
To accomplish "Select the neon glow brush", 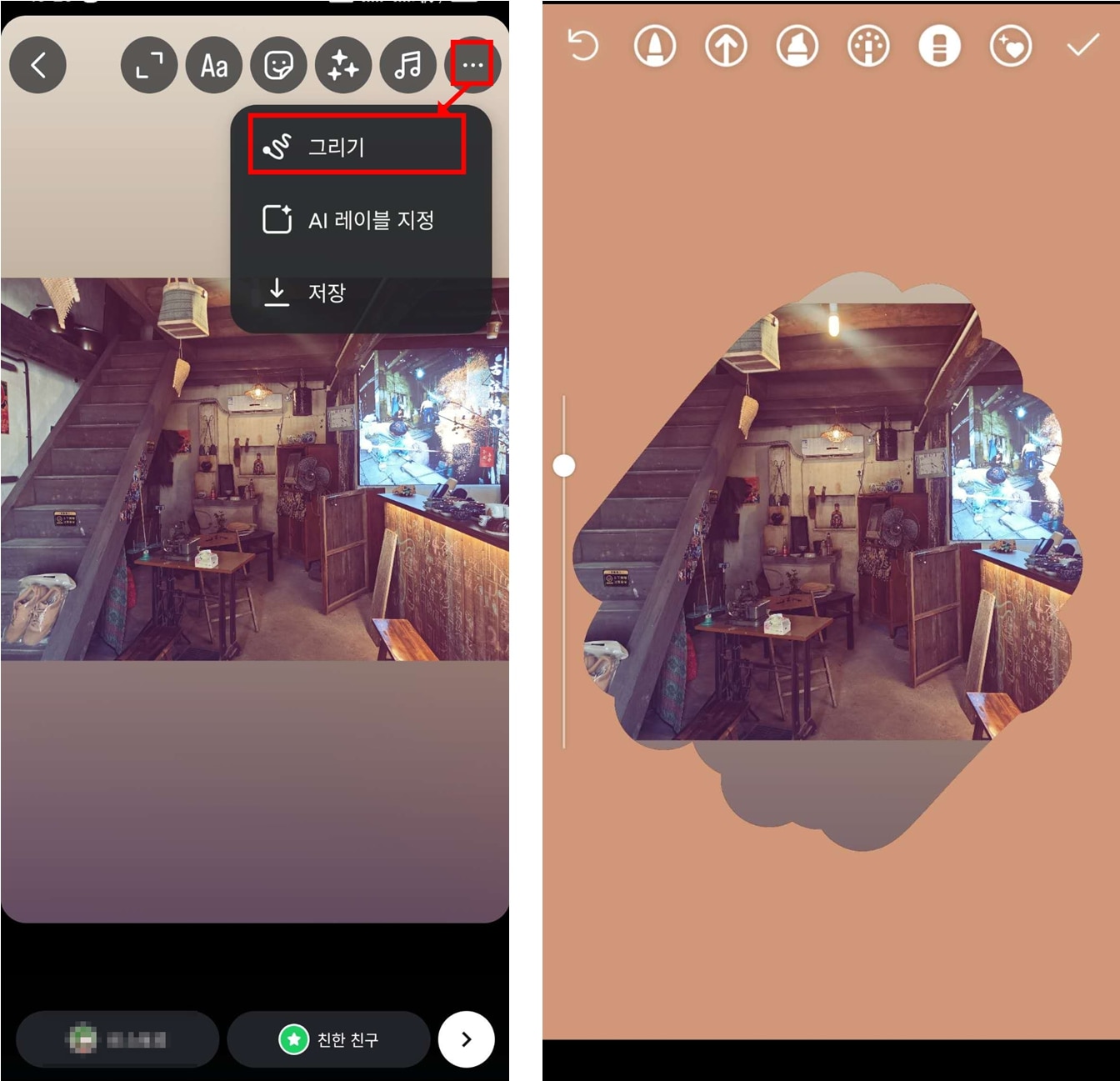I will coord(868,46).
